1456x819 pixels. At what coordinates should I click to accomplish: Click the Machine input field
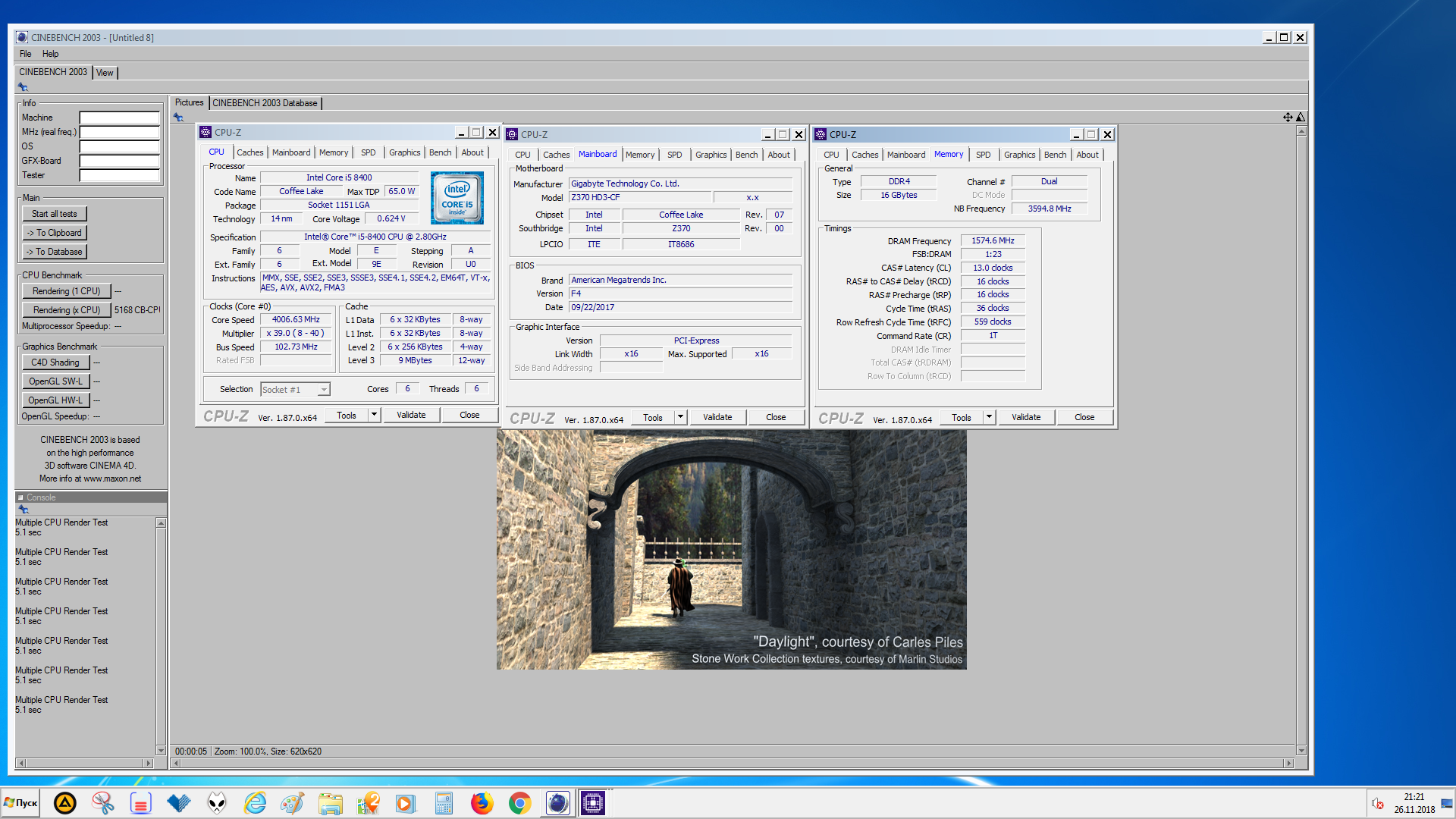click(x=119, y=118)
